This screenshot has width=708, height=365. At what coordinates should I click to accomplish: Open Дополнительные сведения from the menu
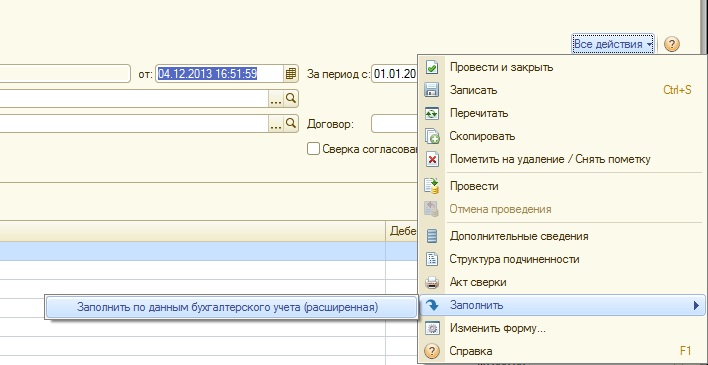562,236
